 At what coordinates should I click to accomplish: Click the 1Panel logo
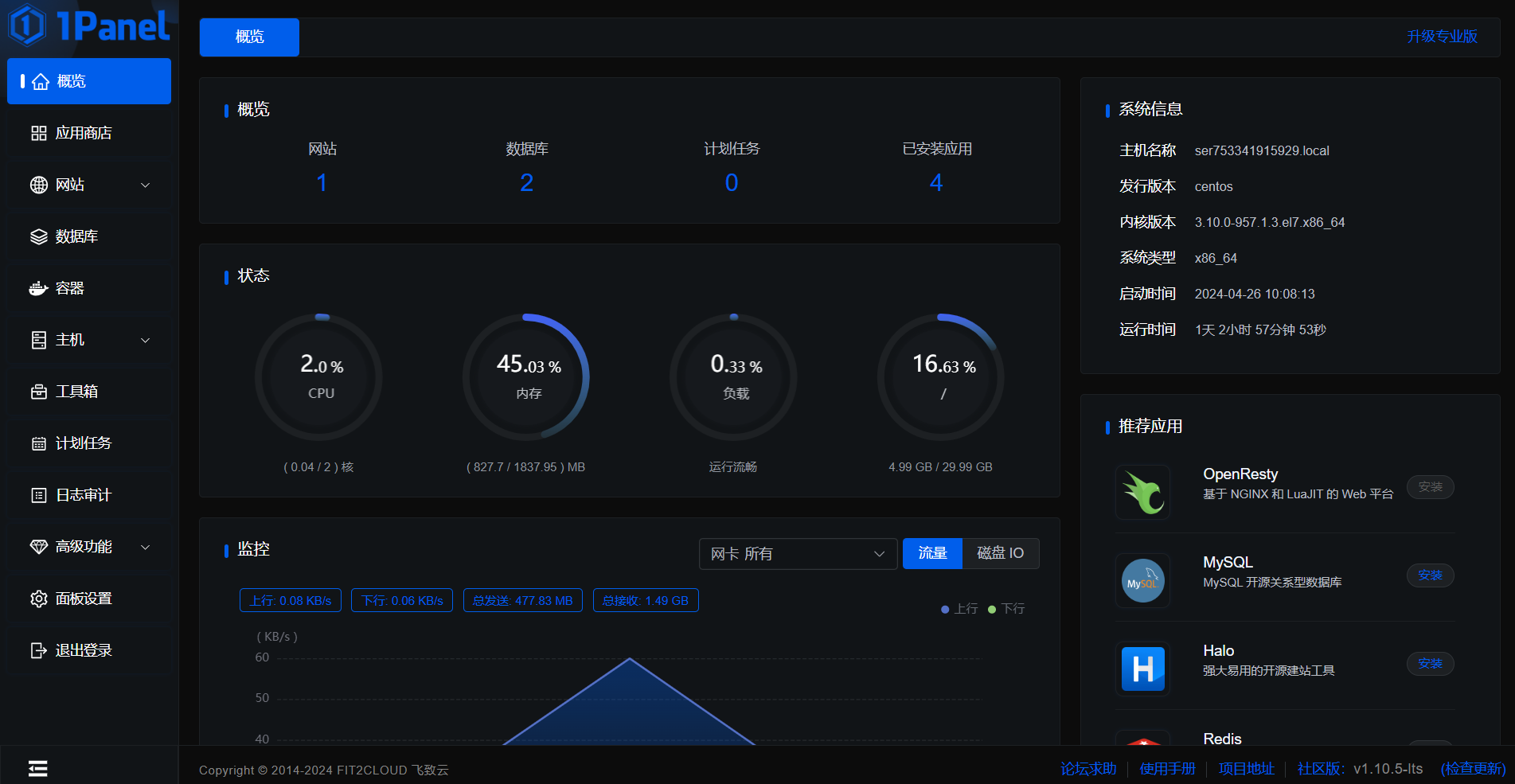89,25
